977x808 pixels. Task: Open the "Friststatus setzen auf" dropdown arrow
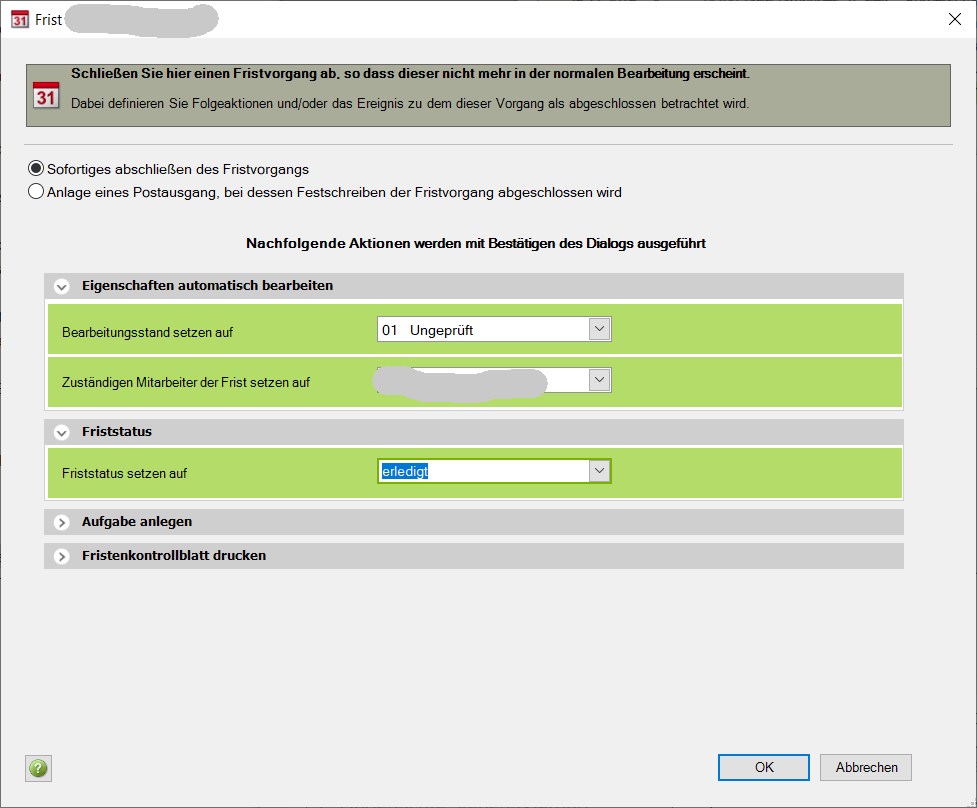(599, 471)
